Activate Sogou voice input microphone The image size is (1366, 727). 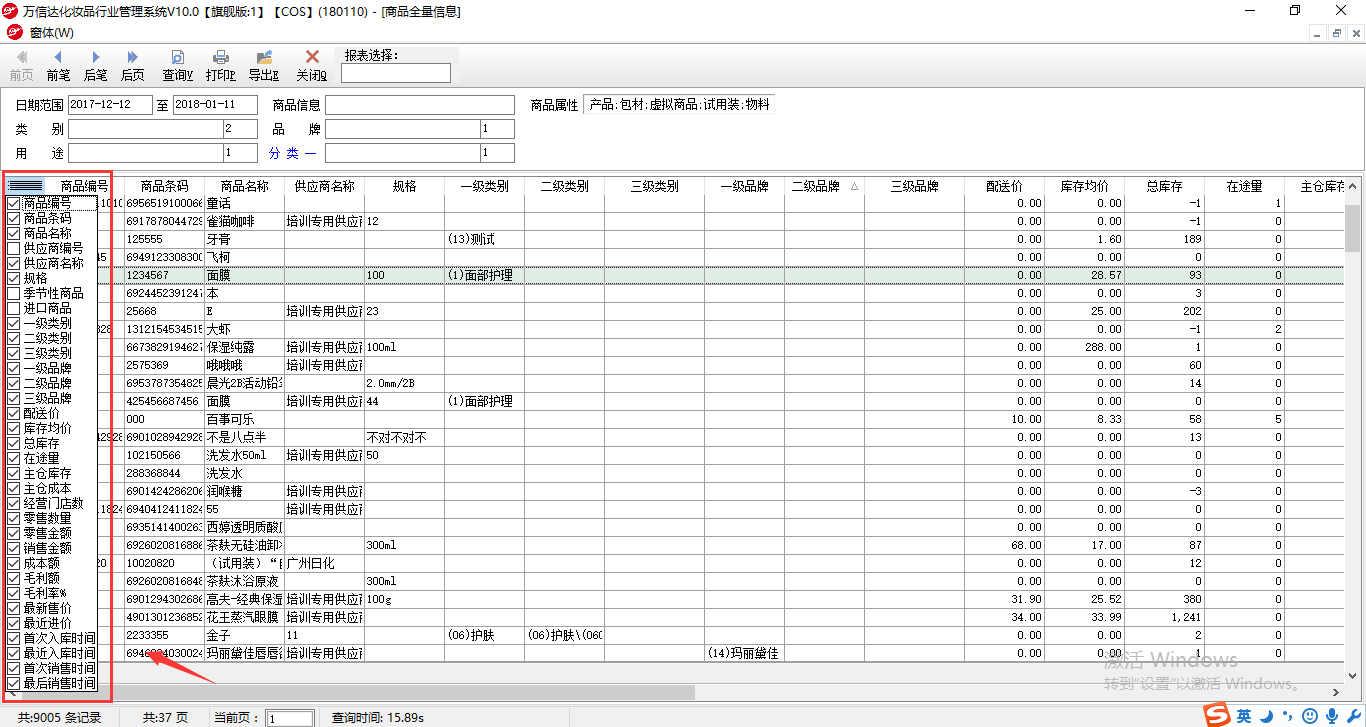[1331, 716]
